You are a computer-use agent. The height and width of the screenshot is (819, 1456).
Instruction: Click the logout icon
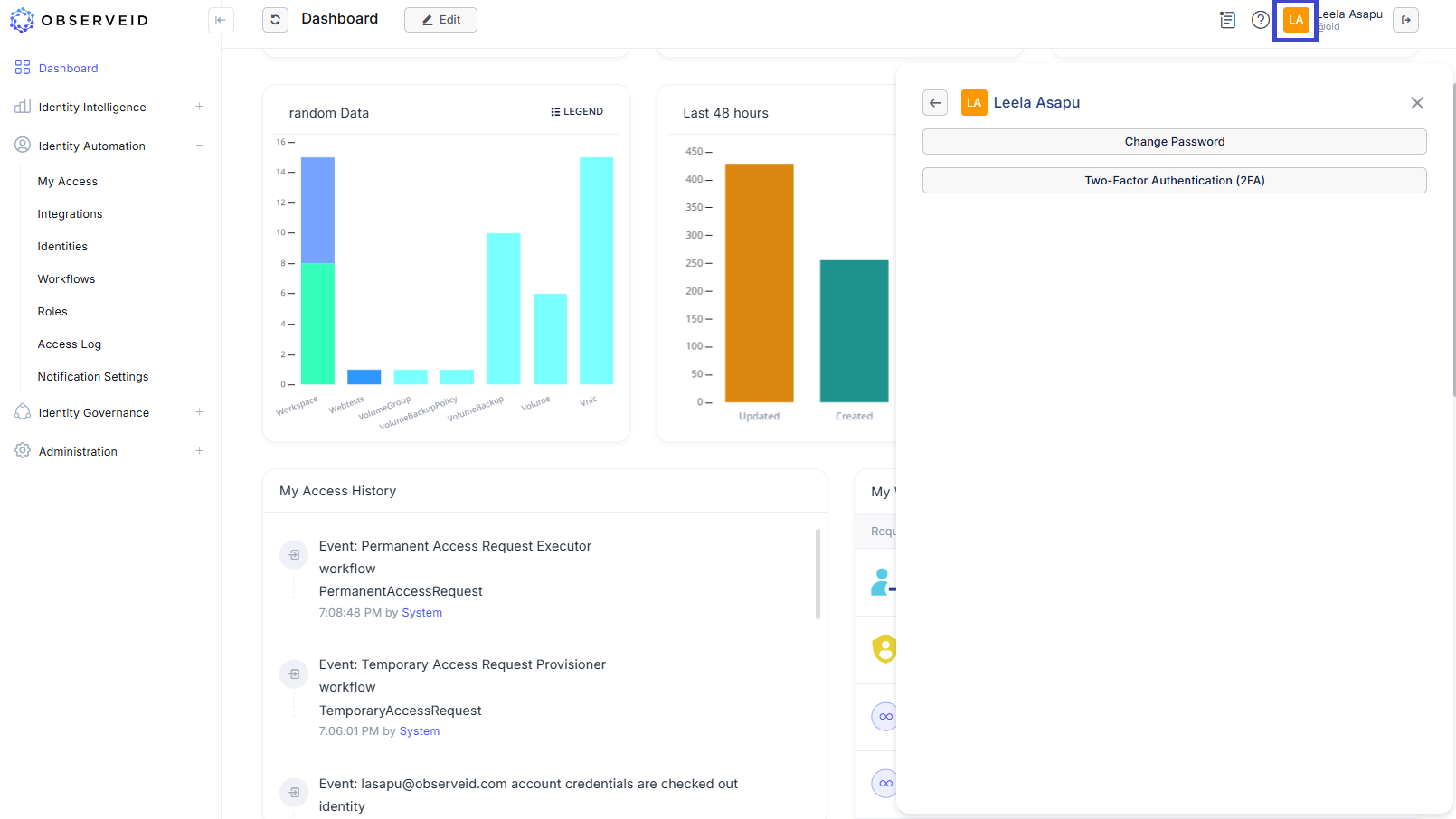click(x=1405, y=20)
